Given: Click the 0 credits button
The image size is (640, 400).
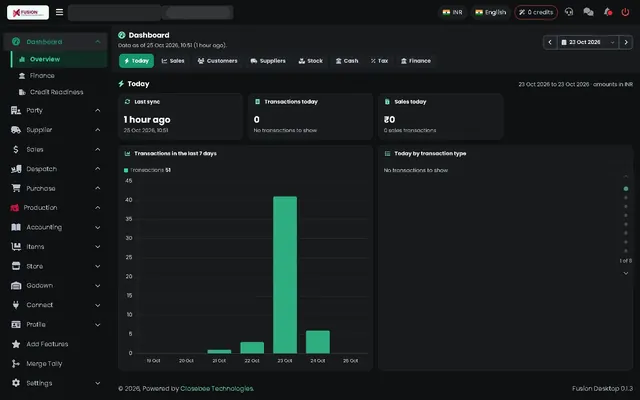Looking at the screenshot, I should click(536, 12).
